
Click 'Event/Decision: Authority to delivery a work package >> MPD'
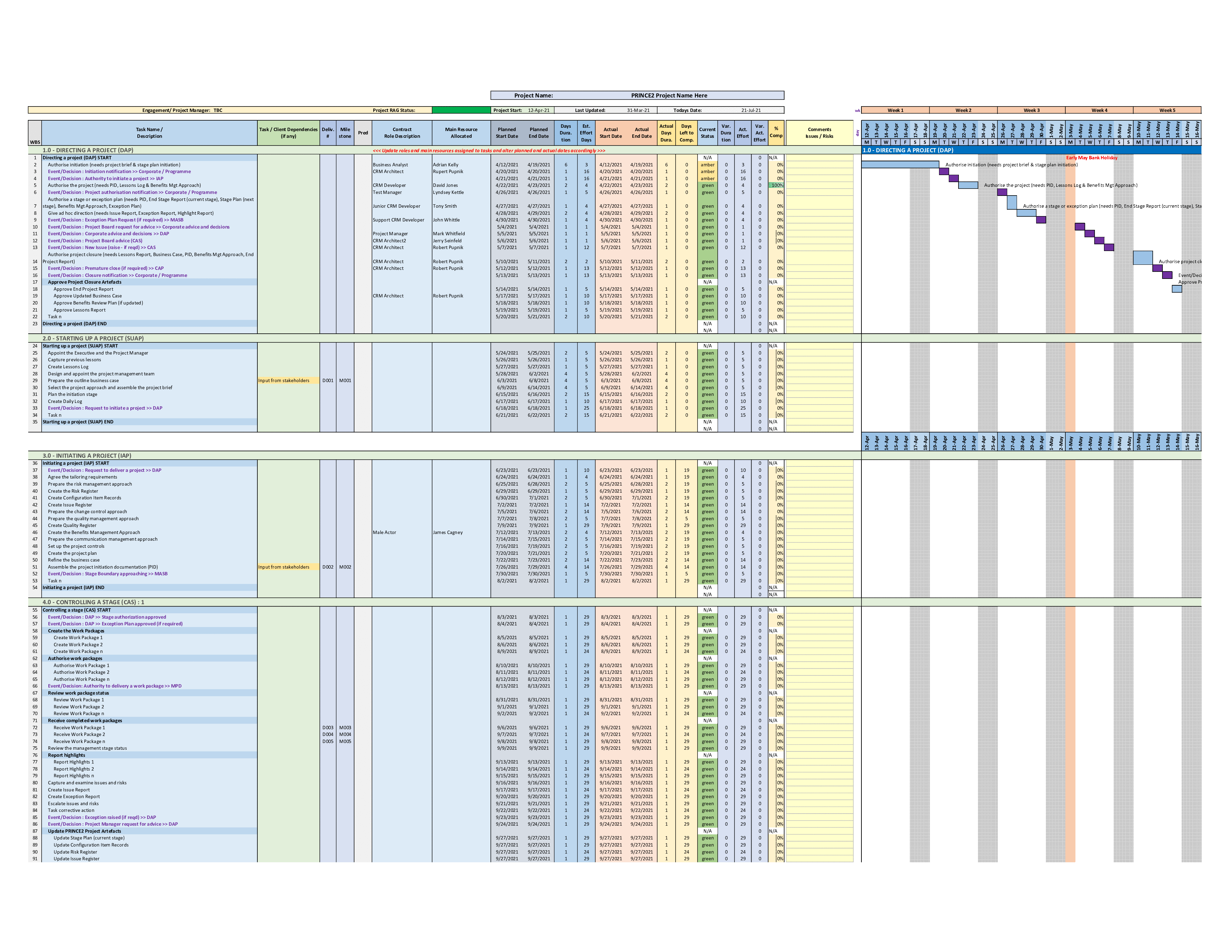pos(115,686)
